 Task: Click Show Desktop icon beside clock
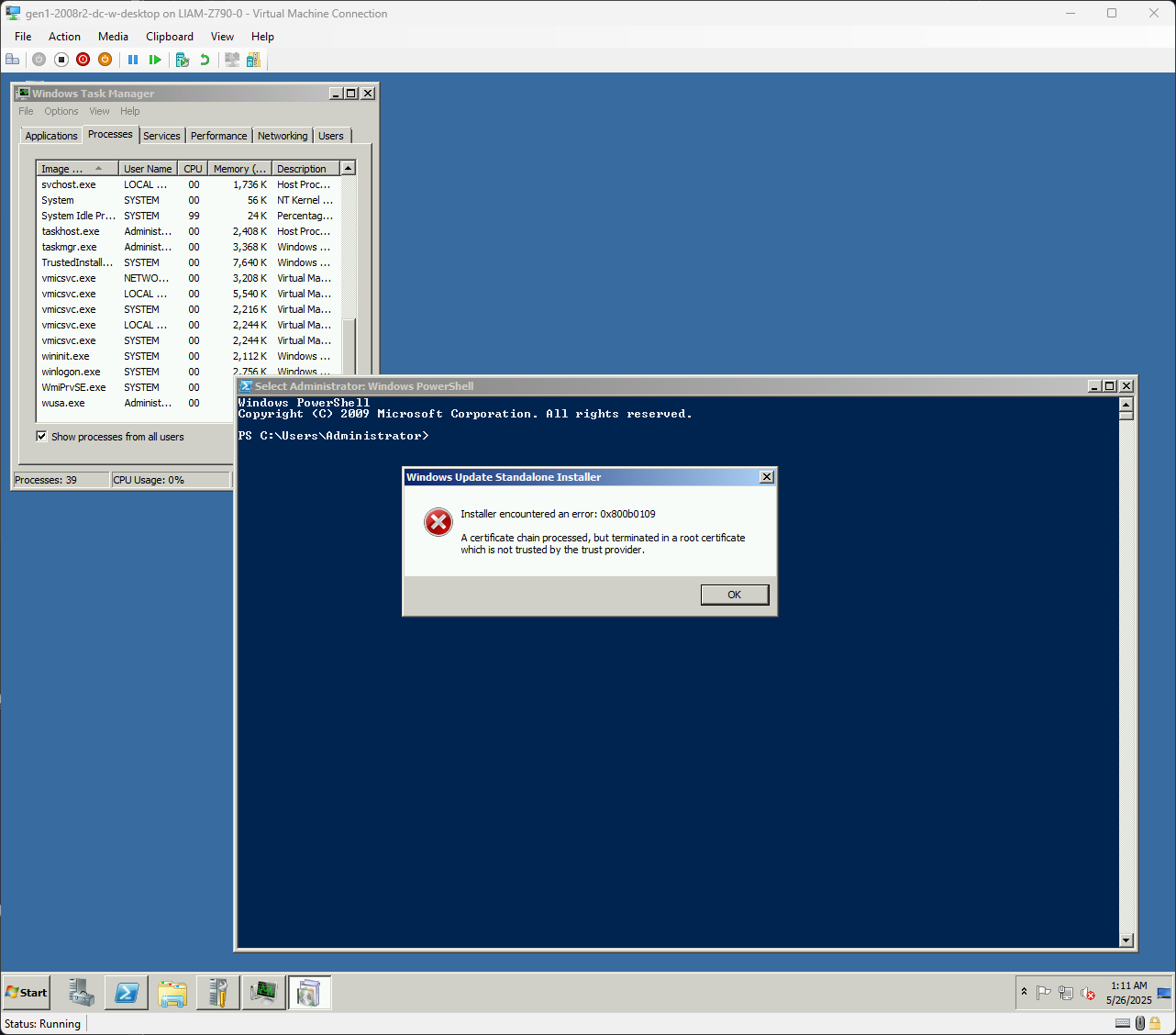(1164, 993)
